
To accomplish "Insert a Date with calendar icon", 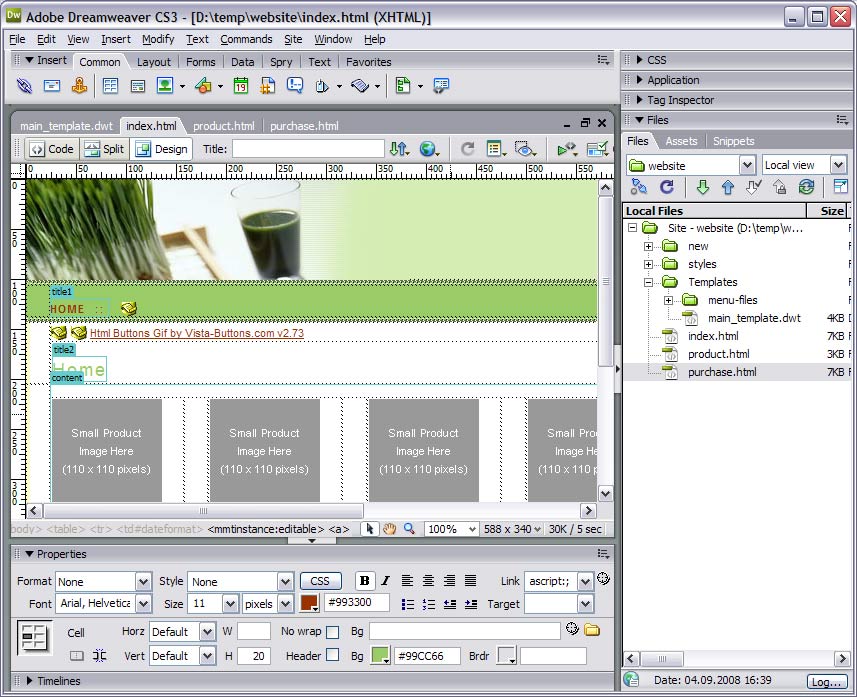I will click(x=240, y=86).
